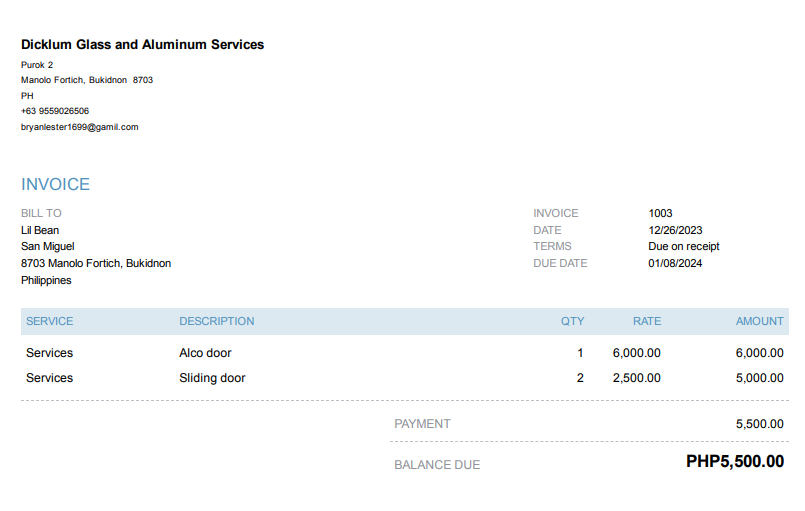Click the blue INVOICE title
Screen dimensions: 805x511
(x=56, y=185)
